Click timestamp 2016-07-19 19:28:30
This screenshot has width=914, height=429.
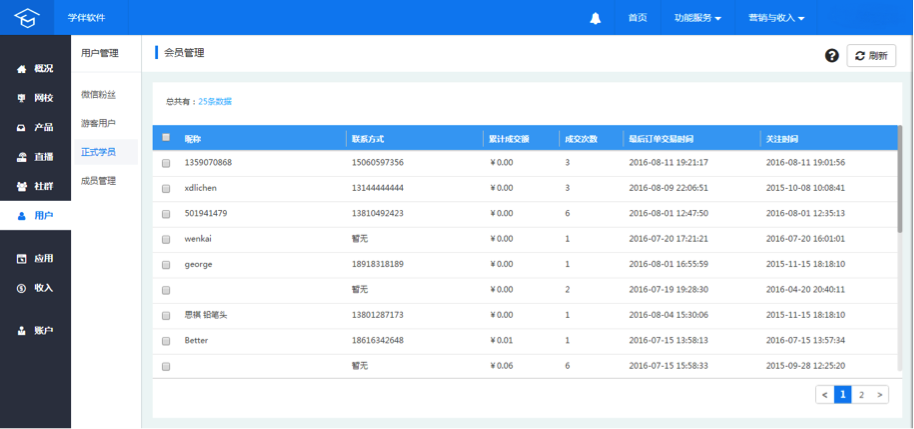click(669, 290)
